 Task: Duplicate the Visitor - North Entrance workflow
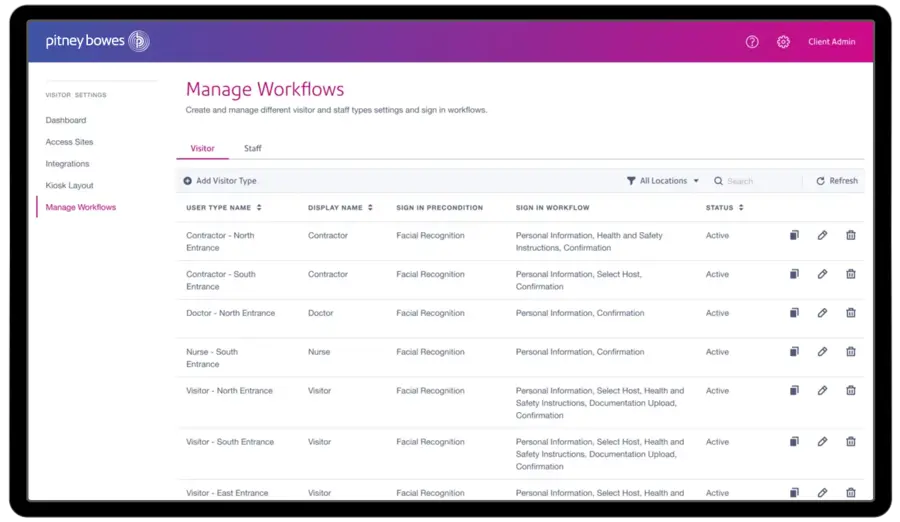(x=793, y=391)
